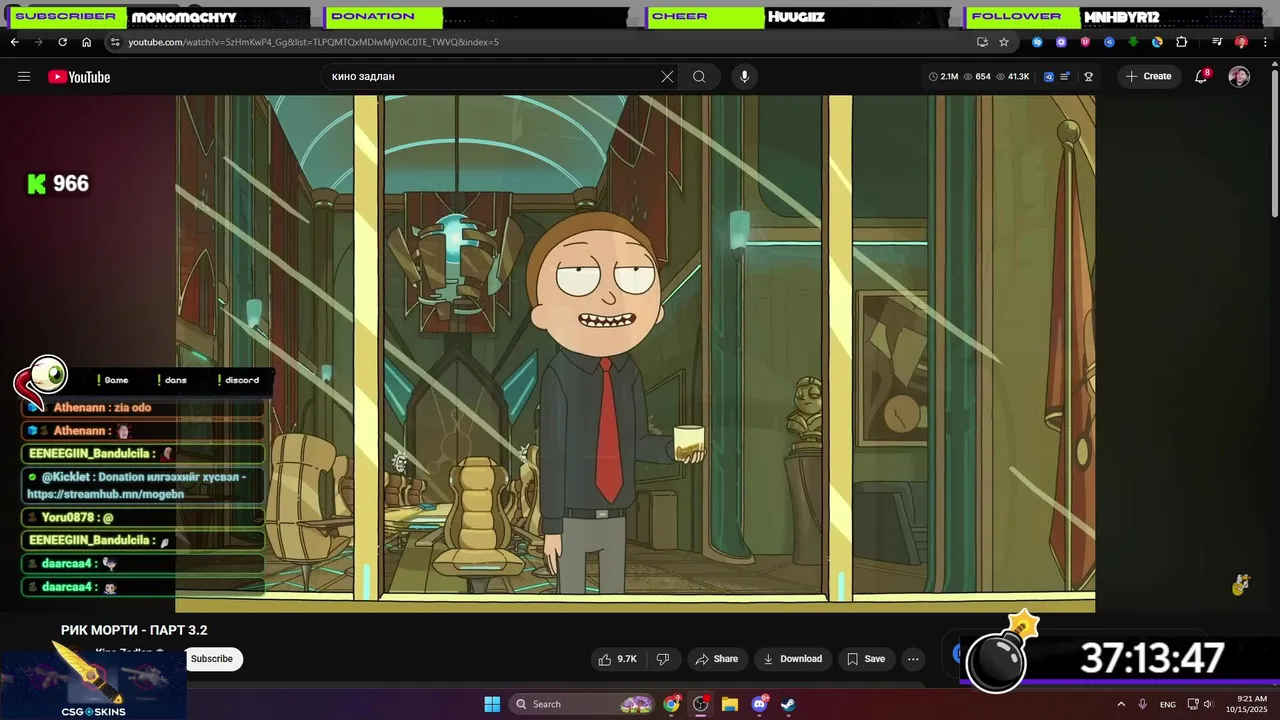Click in the search field containing 'кино задлан'
Viewport: 1280px width, 720px height.
pyautogui.click(x=490, y=76)
